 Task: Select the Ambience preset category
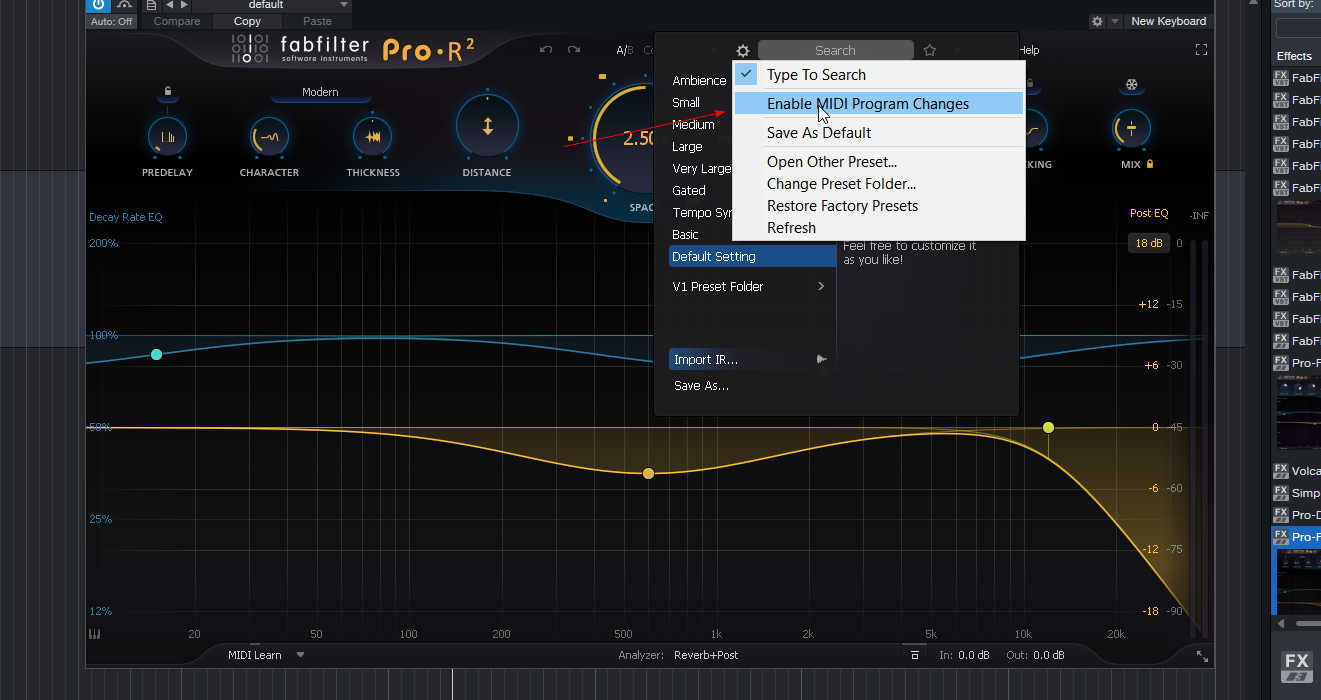(699, 81)
